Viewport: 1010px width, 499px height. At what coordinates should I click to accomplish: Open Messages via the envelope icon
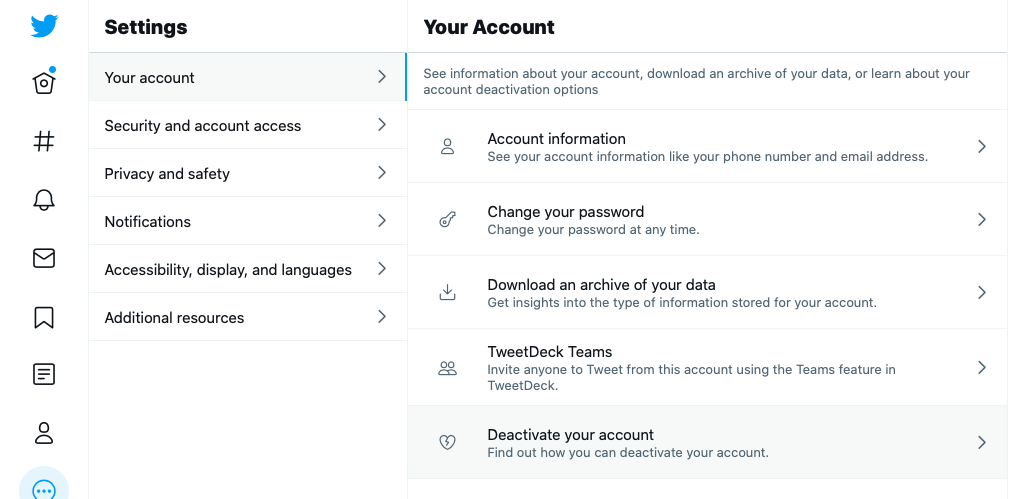(44, 258)
